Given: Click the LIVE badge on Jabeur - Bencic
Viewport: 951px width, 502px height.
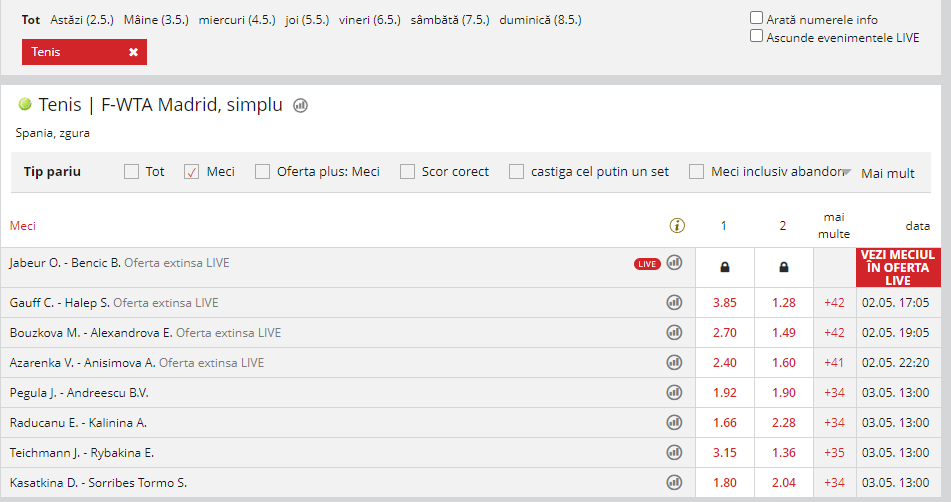Looking at the screenshot, I should coord(647,264).
